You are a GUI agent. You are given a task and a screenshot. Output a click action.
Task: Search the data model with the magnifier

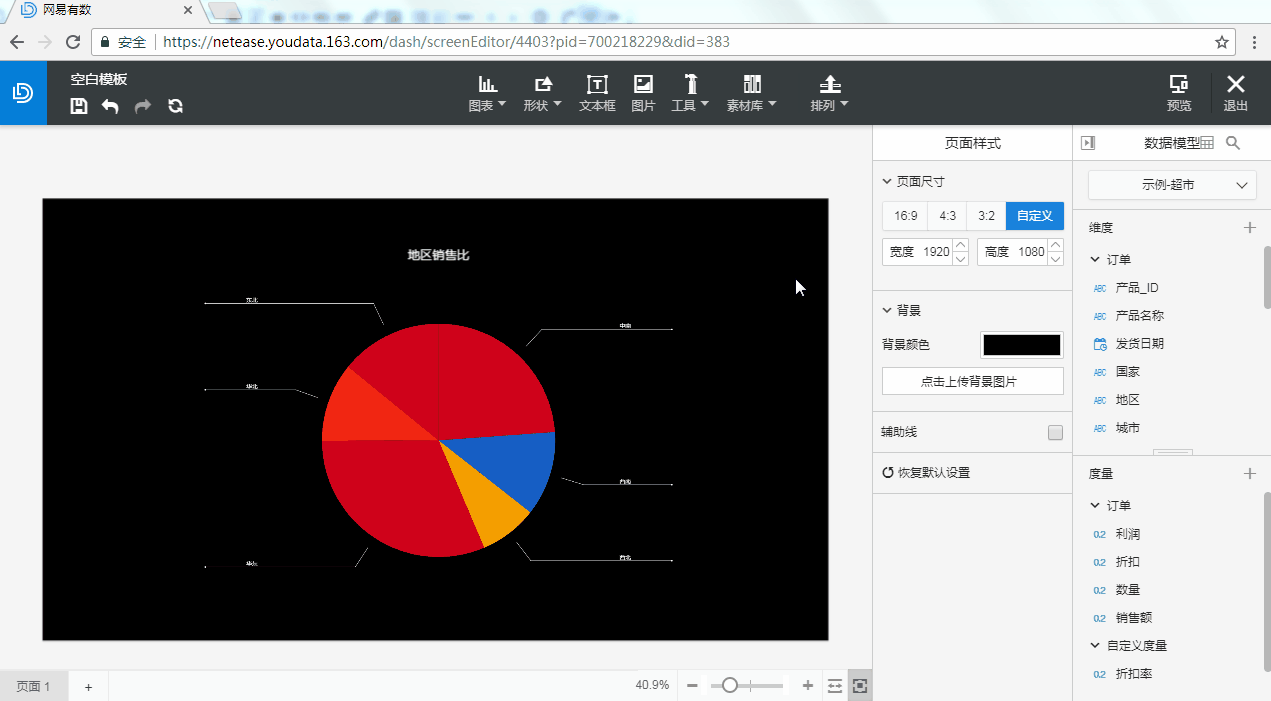click(1233, 143)
